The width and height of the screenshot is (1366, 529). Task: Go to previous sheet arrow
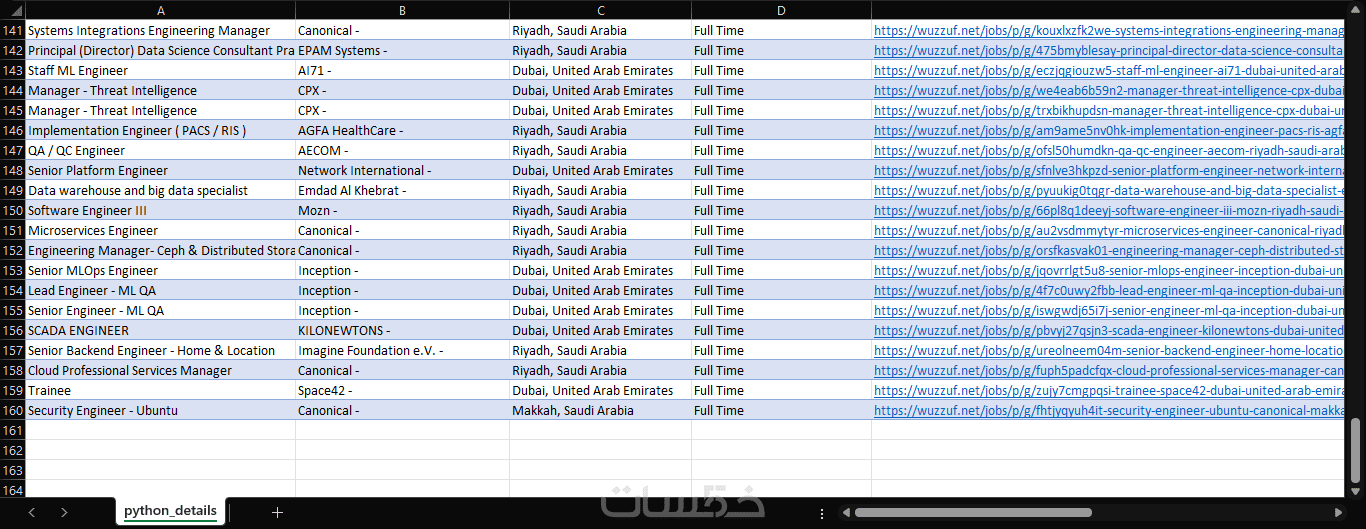coord(31,512)
